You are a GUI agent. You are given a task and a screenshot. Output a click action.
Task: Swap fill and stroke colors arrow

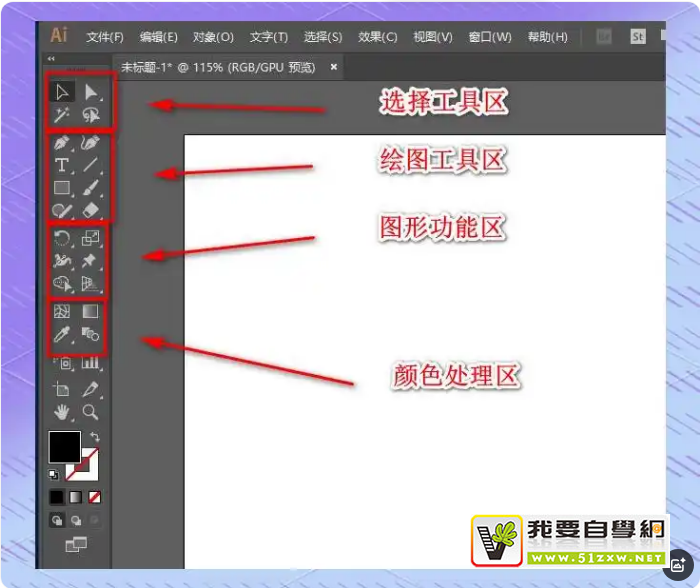pyautogui.click(x=95, y=438)
